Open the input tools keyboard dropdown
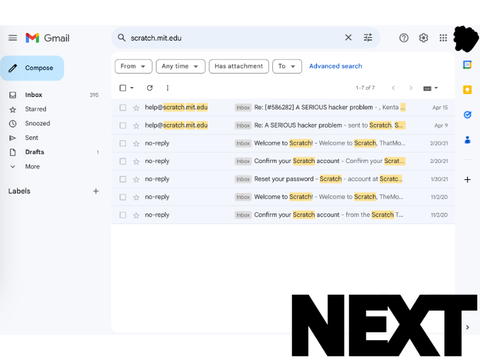The width and height of the screenshot is (480, 360). pyautogui.click(x=430, y=88)
